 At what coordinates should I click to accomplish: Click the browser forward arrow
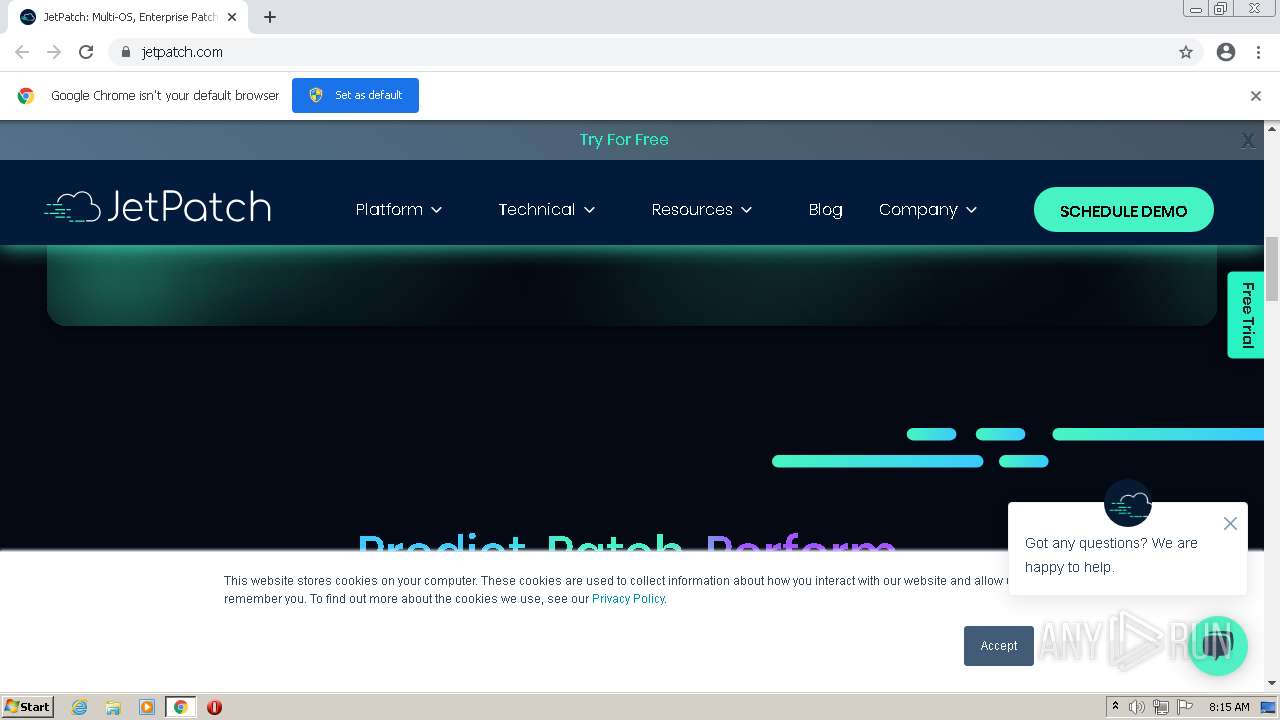(54, 52)
